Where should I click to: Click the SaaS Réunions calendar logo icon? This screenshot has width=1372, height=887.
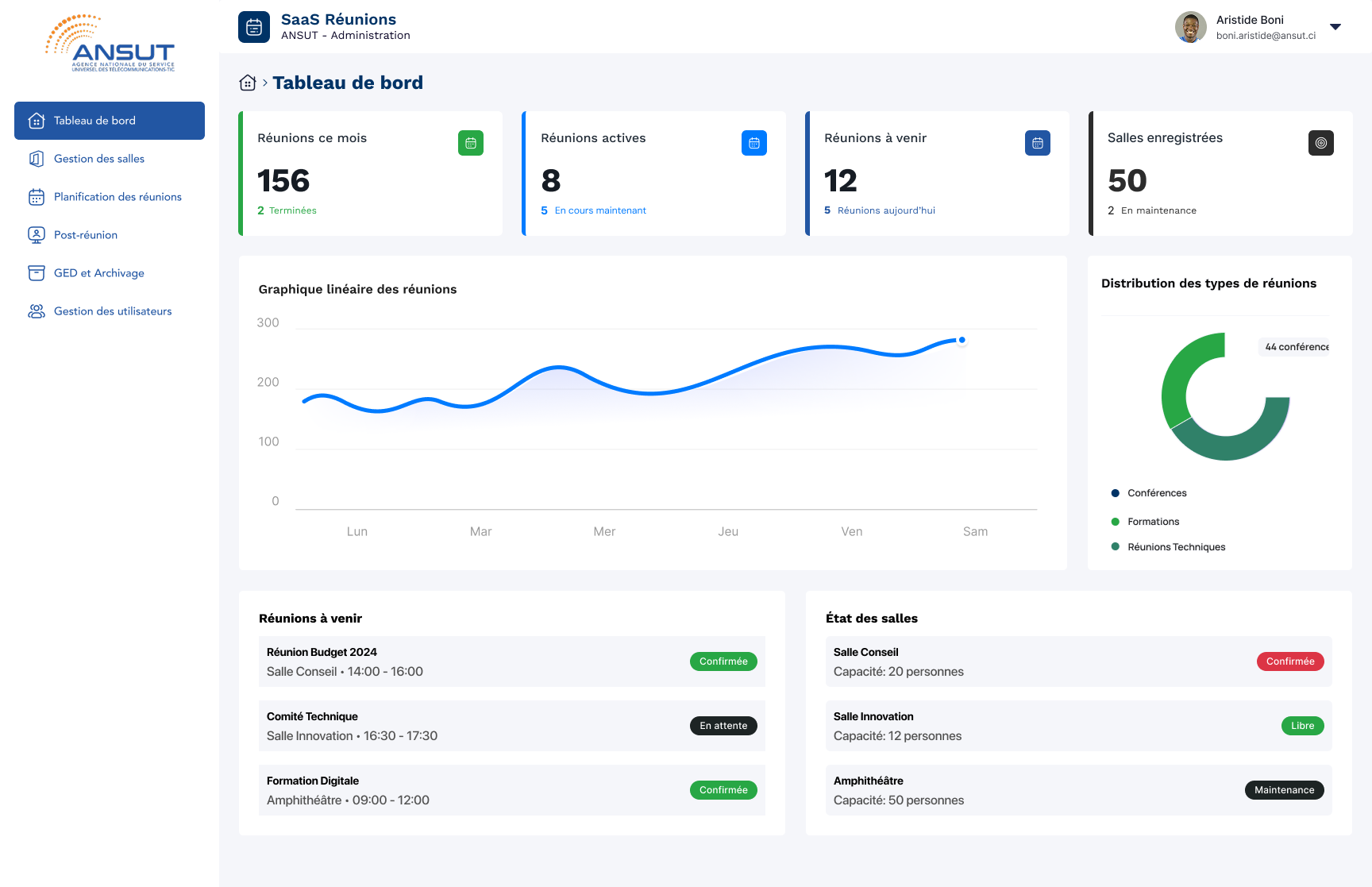[254, 27]
